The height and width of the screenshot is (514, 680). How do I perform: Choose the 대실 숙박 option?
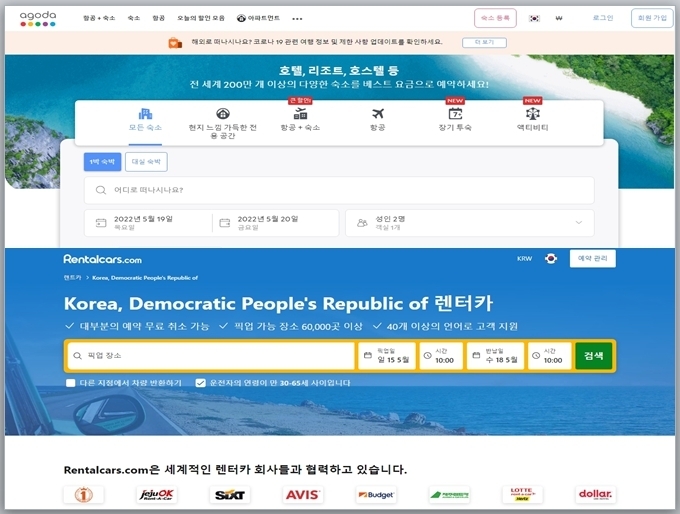(x=146, y=162)
